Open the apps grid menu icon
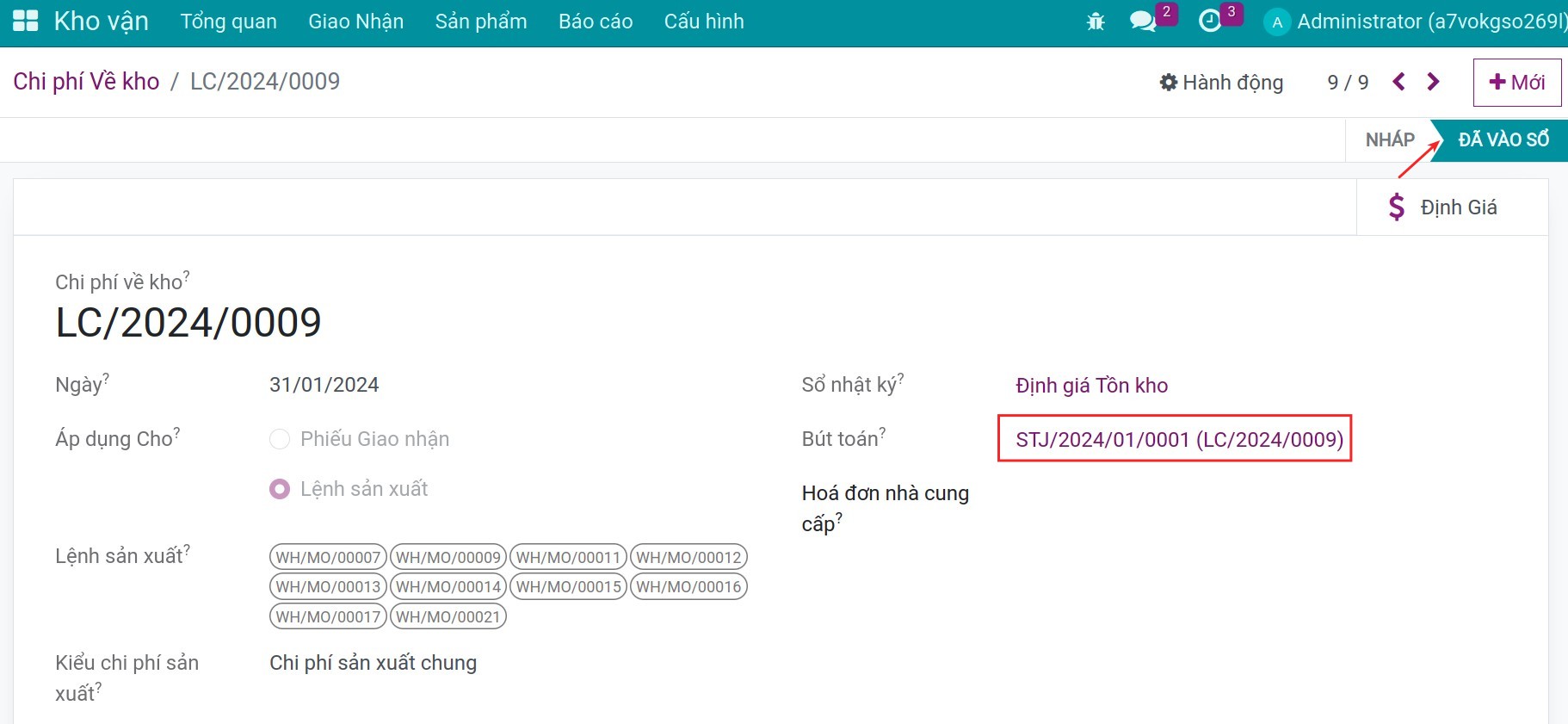Image resolution: width=1568 pixels, height=724 pixels. [x=26, y=22]
